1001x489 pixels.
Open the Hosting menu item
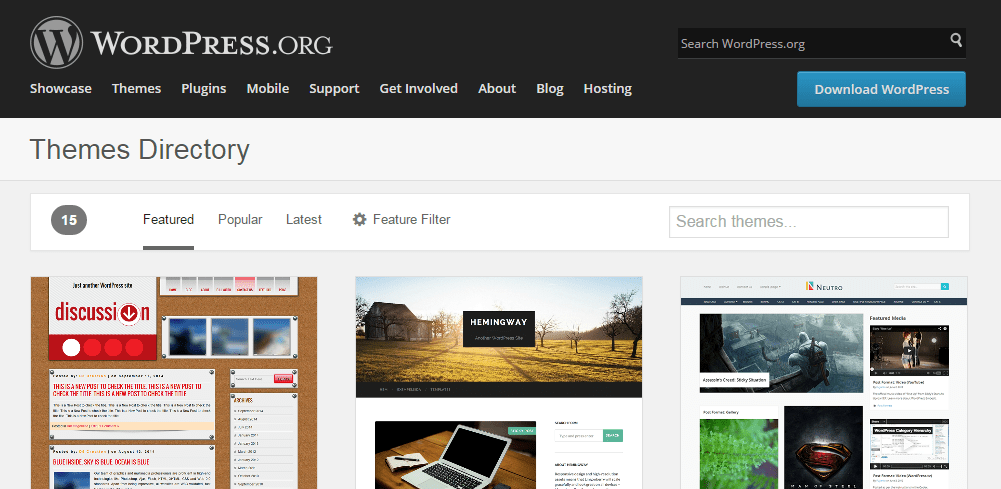coord(607,88)
